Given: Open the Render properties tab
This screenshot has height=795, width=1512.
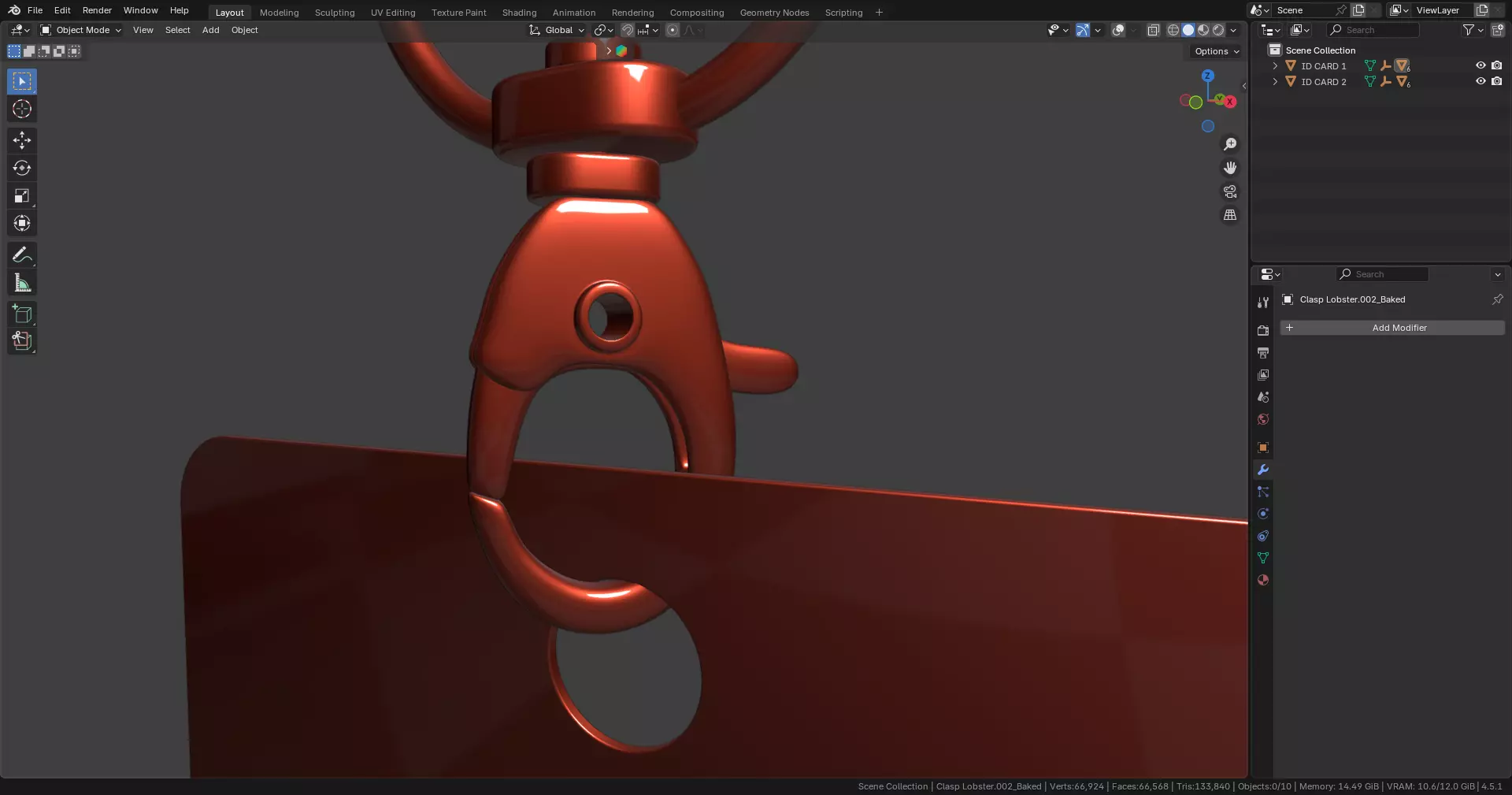Looking at the screenshot, I should (1263, 331).
